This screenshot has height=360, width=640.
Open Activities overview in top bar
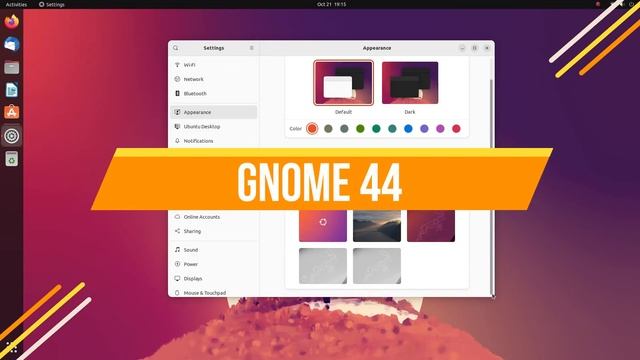coord(16,4)
